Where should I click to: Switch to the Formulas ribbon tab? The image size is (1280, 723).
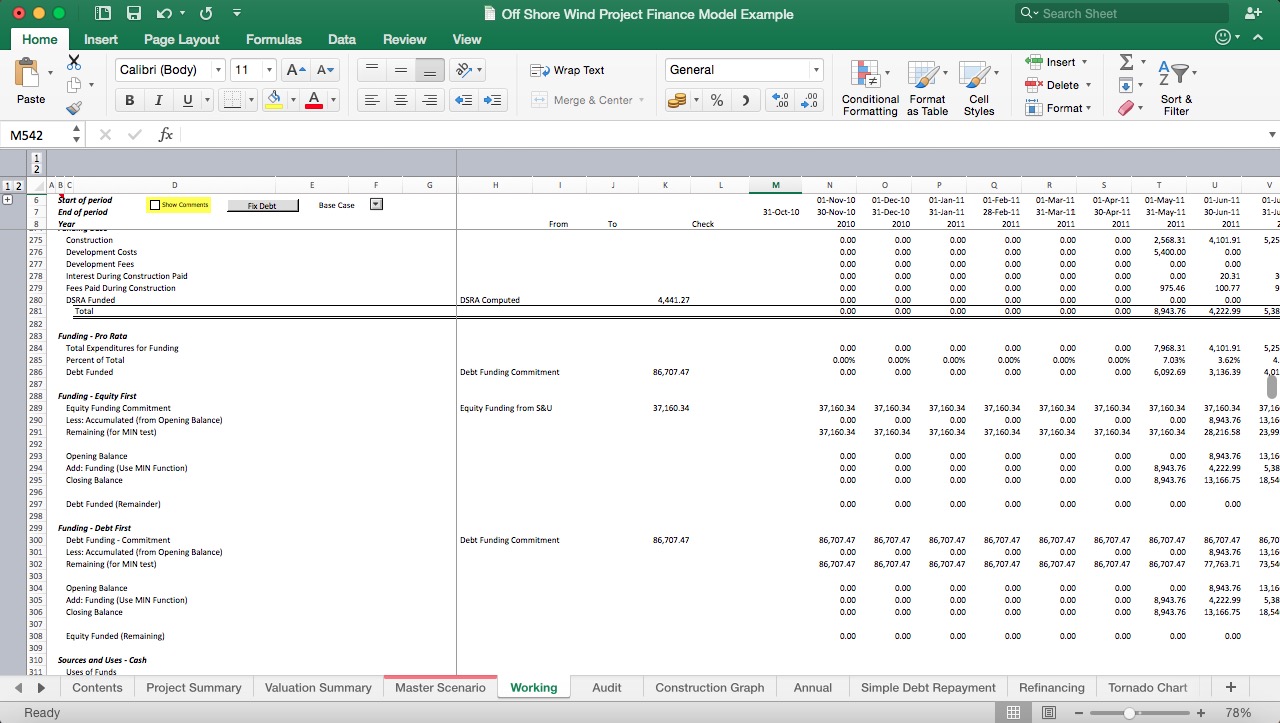273,39
